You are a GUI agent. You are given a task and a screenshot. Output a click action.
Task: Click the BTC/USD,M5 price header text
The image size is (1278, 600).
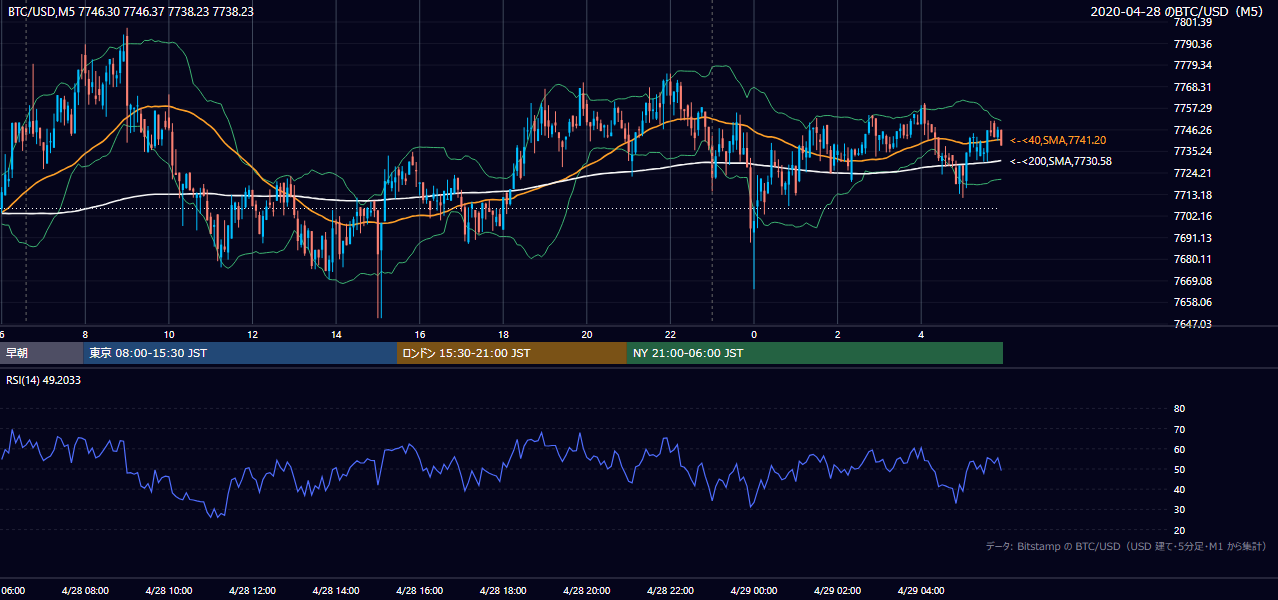[x=131, y=12]
